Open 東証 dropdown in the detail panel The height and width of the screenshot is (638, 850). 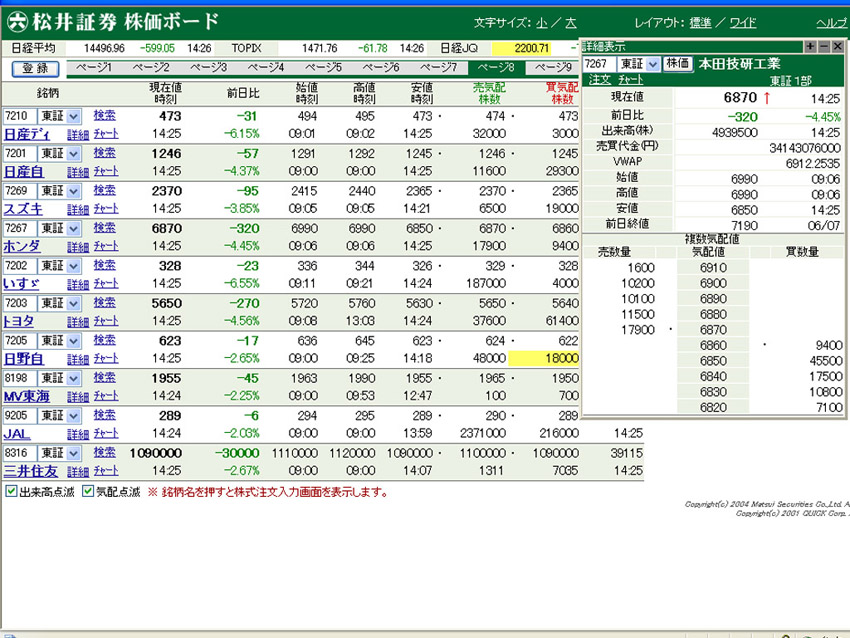pyautogui.click(x=653, y=64)
